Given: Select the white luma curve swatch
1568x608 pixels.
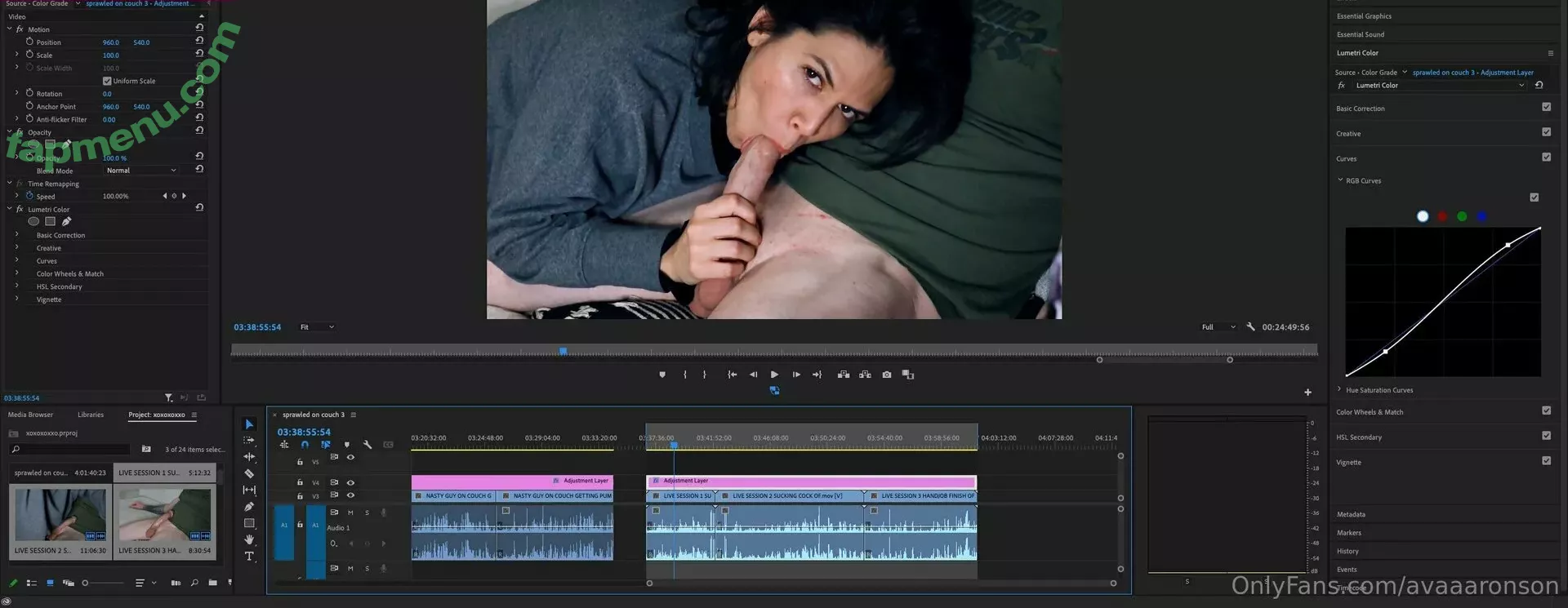Looking at the screenshot, I should click(x=1423, y=216).
